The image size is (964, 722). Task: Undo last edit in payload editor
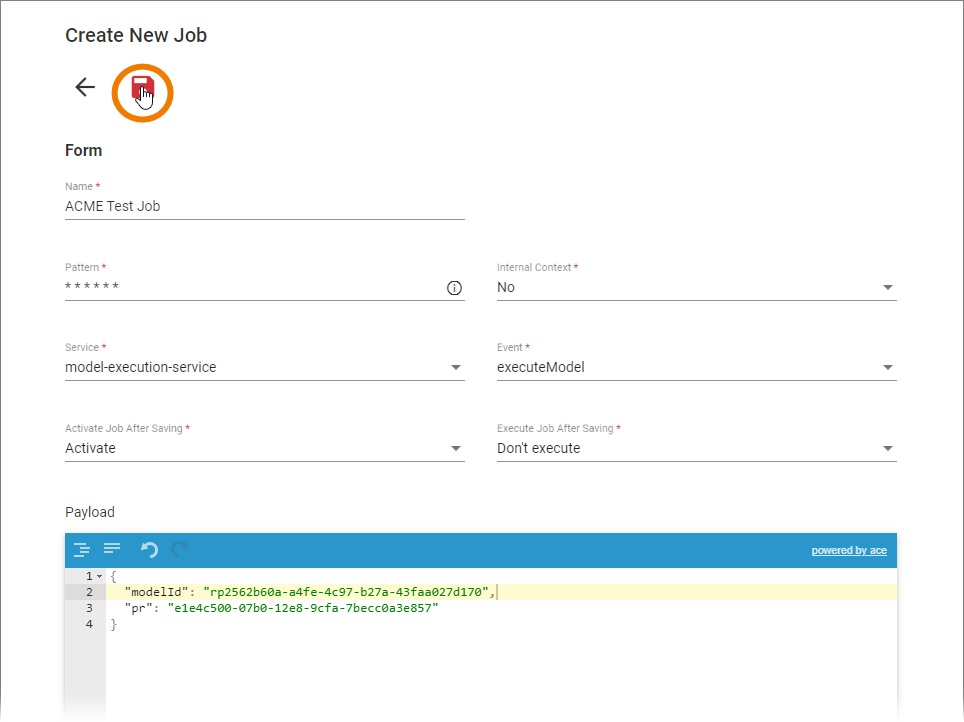tap(149, 549)
